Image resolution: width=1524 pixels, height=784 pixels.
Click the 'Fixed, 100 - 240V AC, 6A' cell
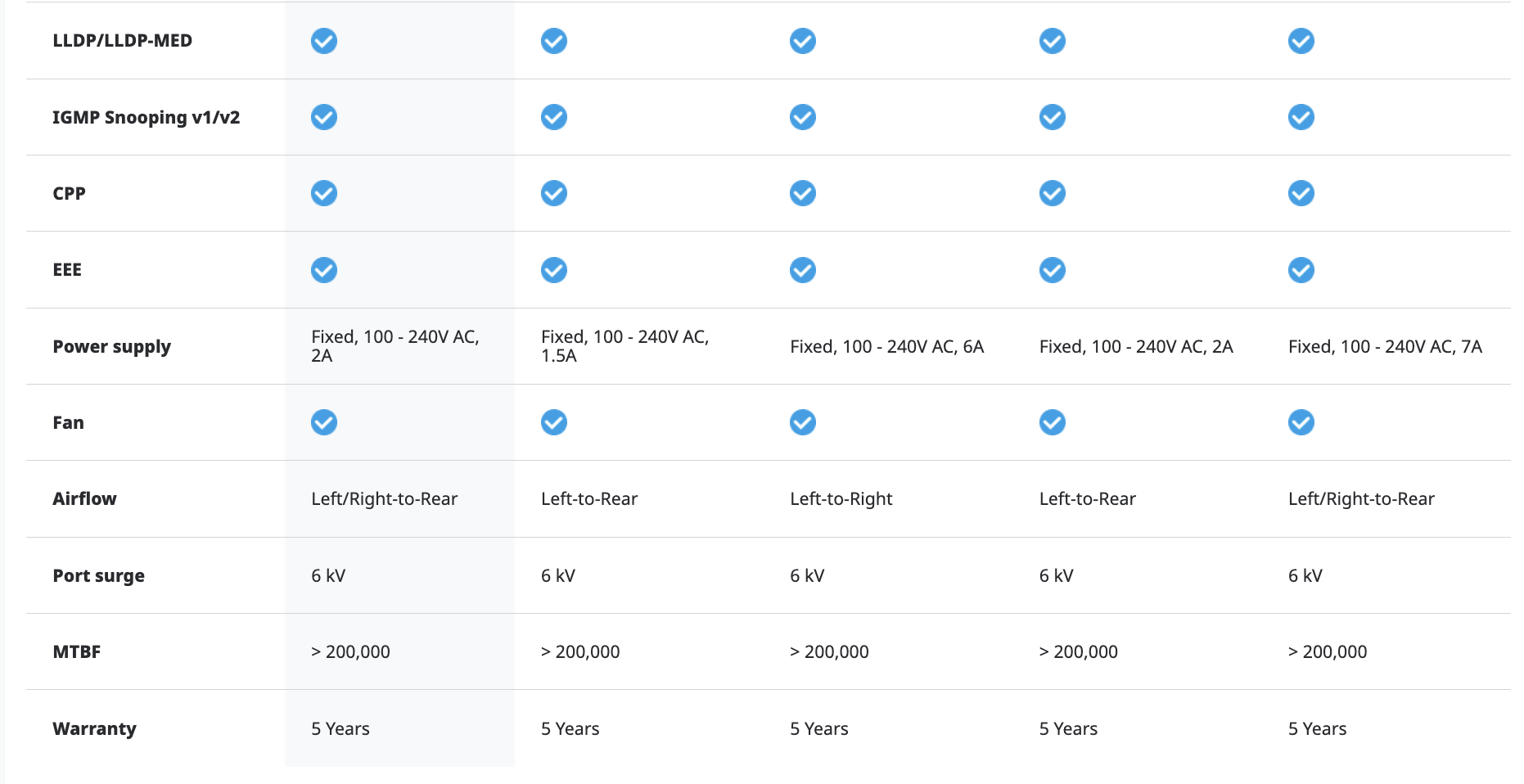pyautogui.click(x=886, y=346)
